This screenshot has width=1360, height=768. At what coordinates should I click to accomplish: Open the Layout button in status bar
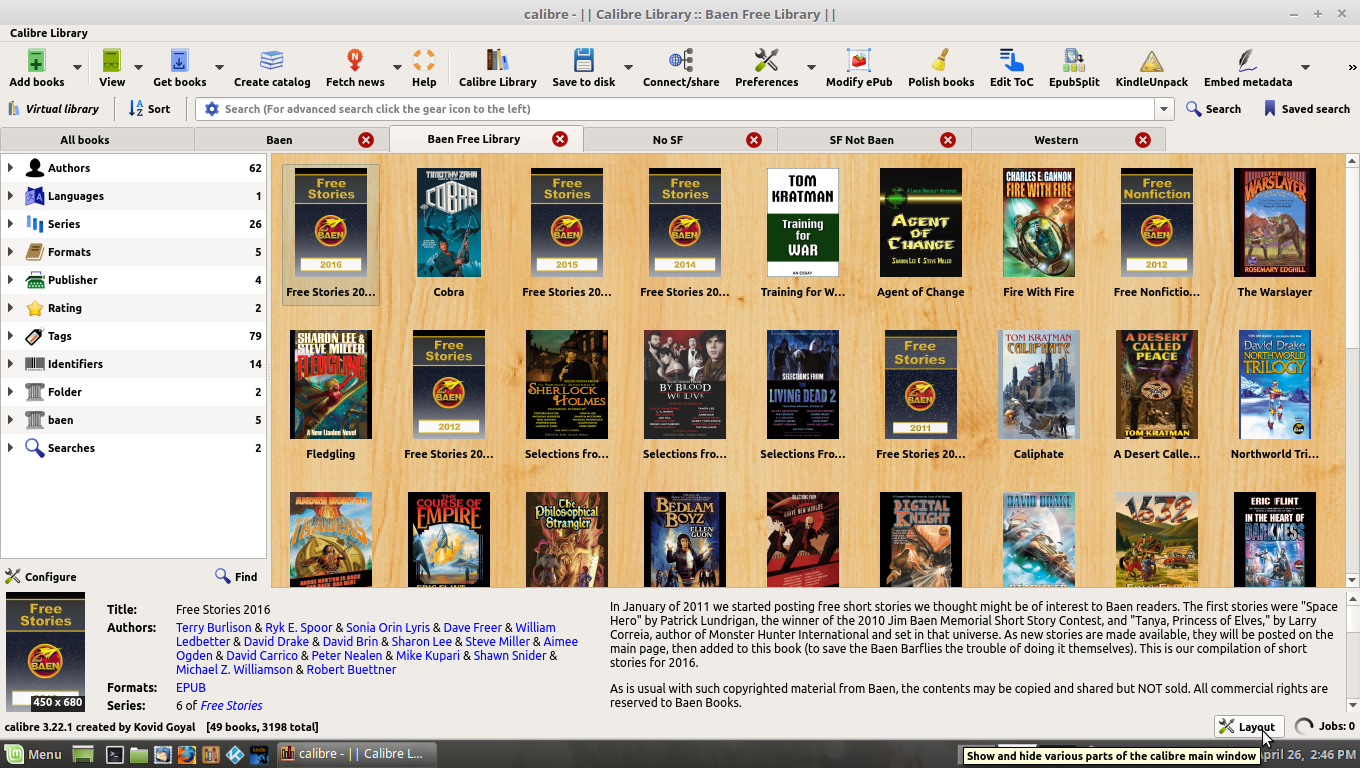pyautogui.click(x=1247, y=727)
